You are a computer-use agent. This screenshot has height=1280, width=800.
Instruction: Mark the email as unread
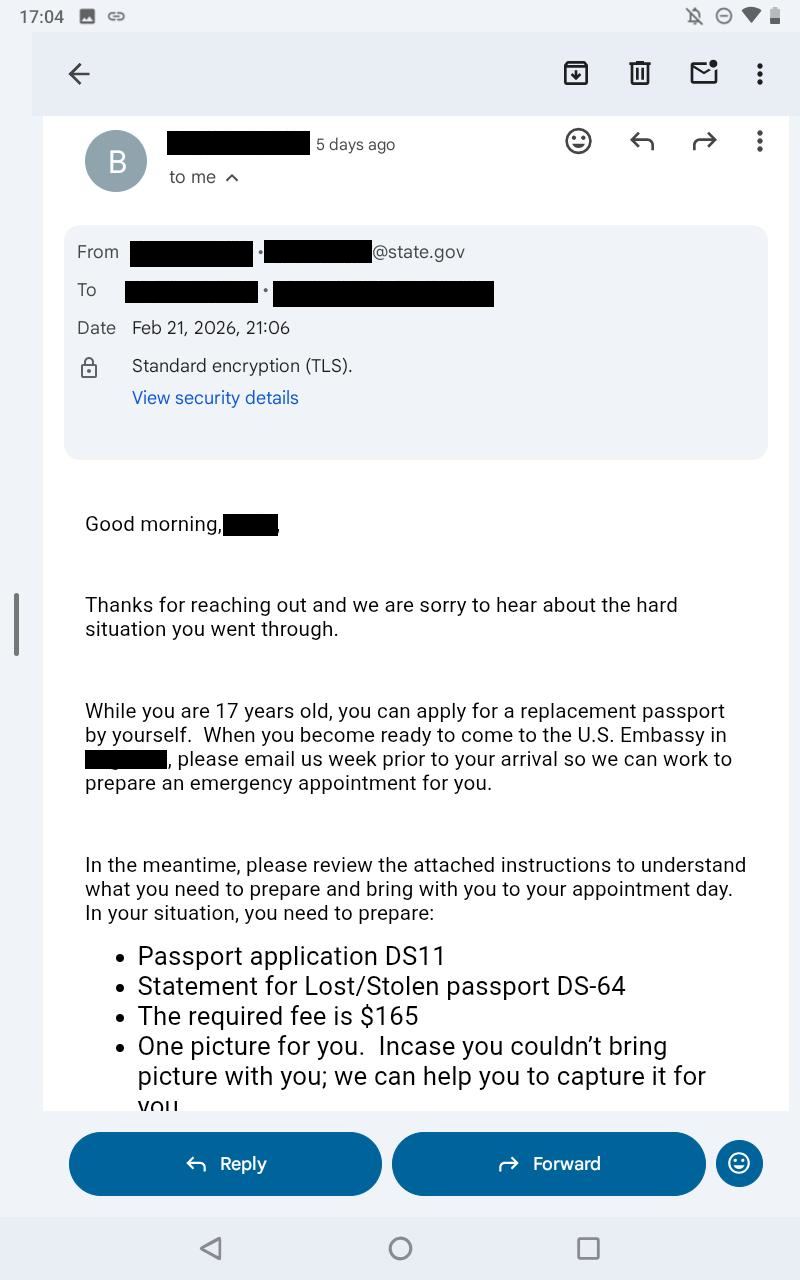click(704, 73)
